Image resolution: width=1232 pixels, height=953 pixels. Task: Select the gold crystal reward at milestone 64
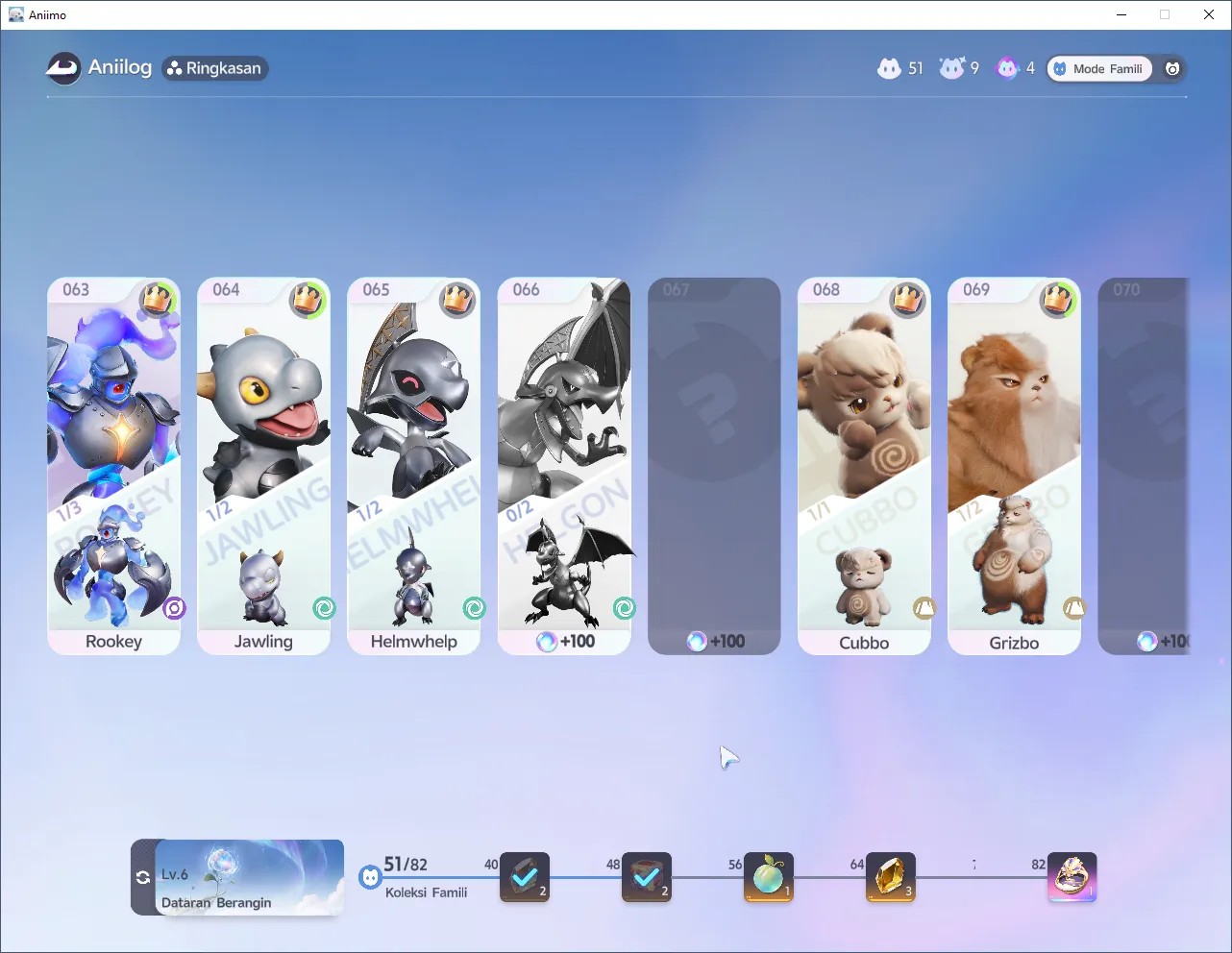pyautogui.click(x=891, y=877)
